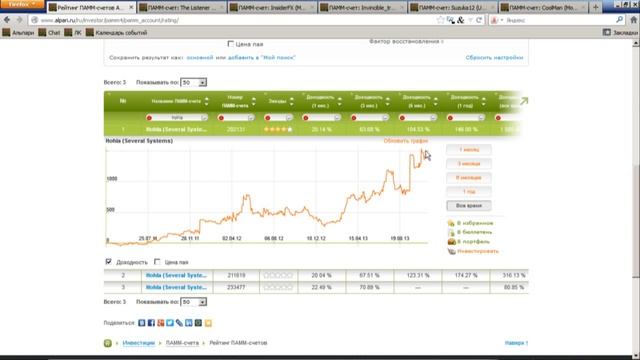The height and width of the screenshot is (360, 640).
Task: Click the green expand arrow at table header
Action: pyautogui.click(x=524, y=101)
